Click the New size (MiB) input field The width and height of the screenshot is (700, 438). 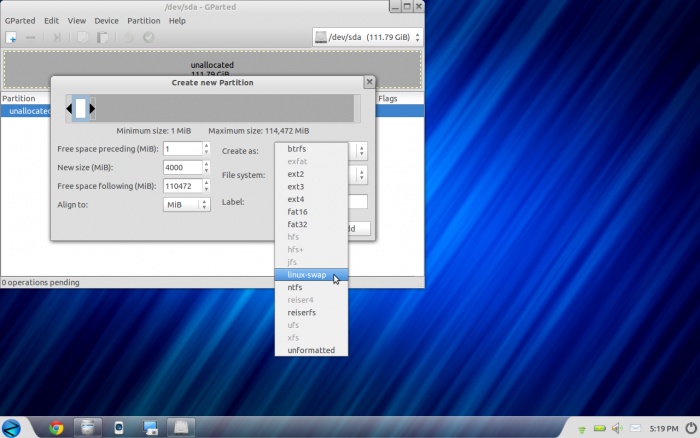click(x=181, y=167)
